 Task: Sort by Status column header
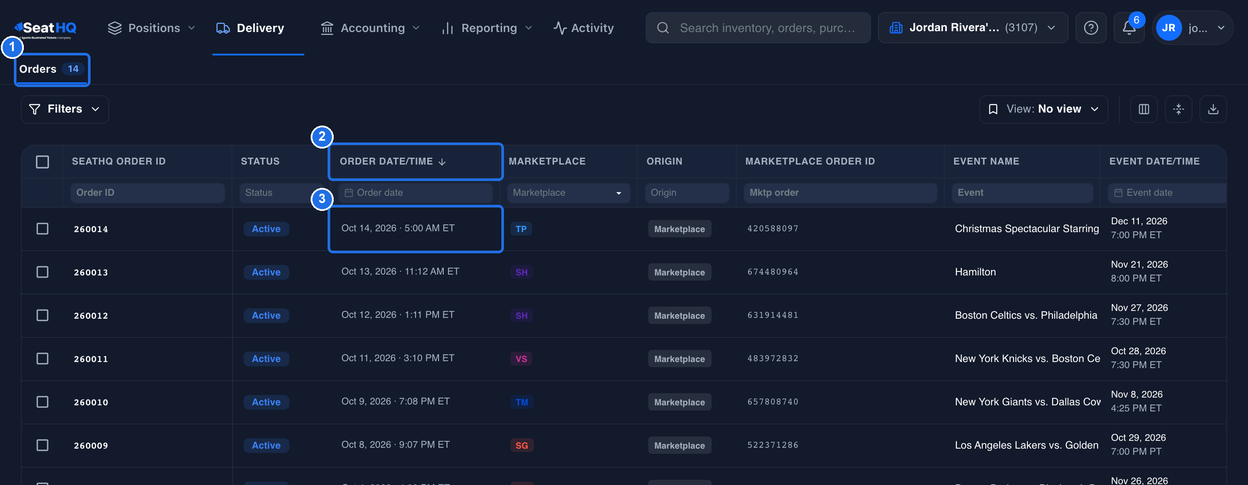pyautogui.click(x=260, y=161)
